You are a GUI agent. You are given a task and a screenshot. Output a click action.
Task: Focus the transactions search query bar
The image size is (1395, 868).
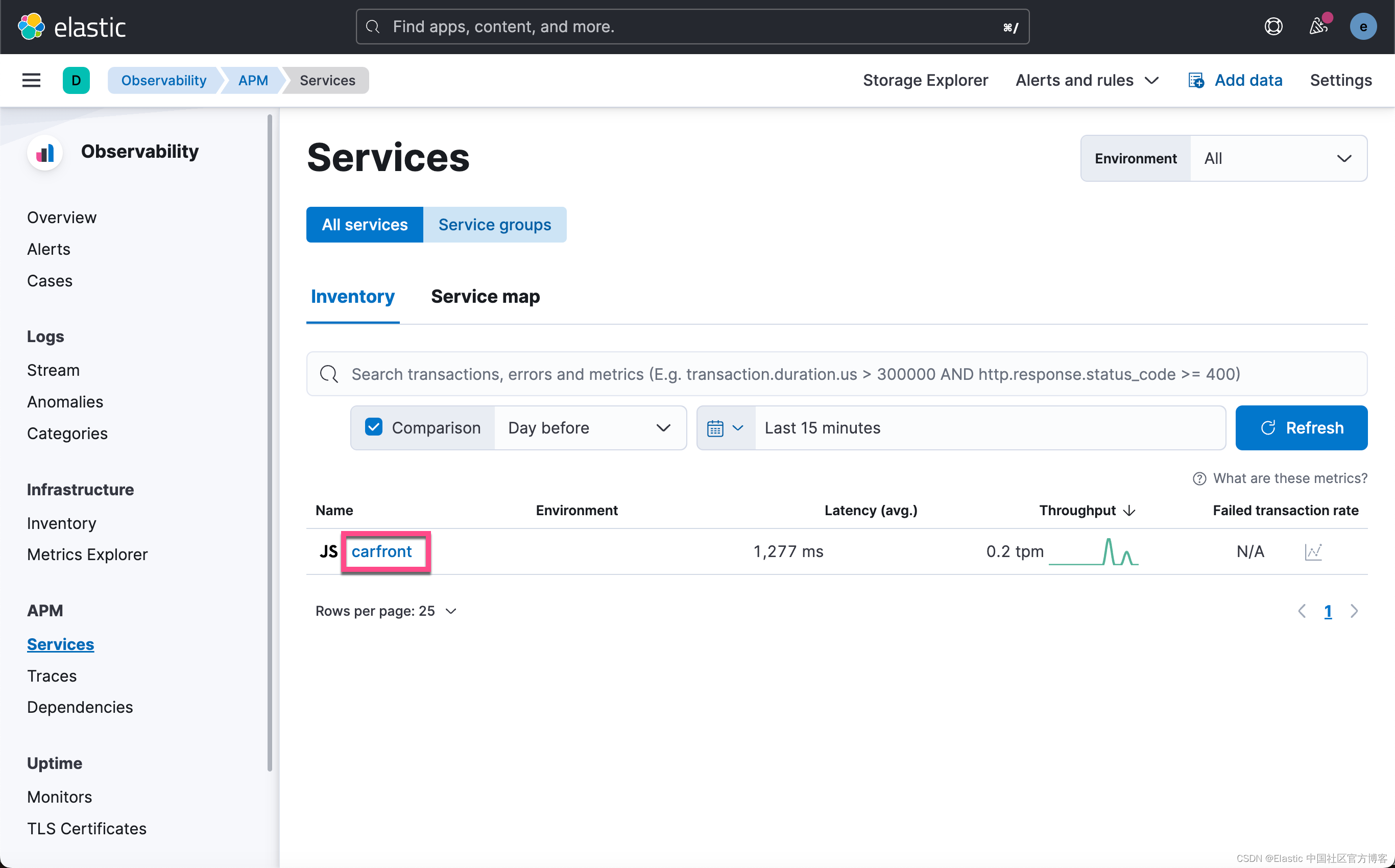(836, 374)
